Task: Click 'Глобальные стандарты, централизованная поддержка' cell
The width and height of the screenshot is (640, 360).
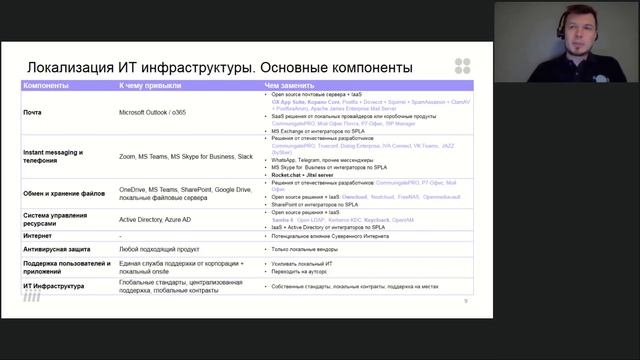Action: pyautogui.click(x=180, y=286)
